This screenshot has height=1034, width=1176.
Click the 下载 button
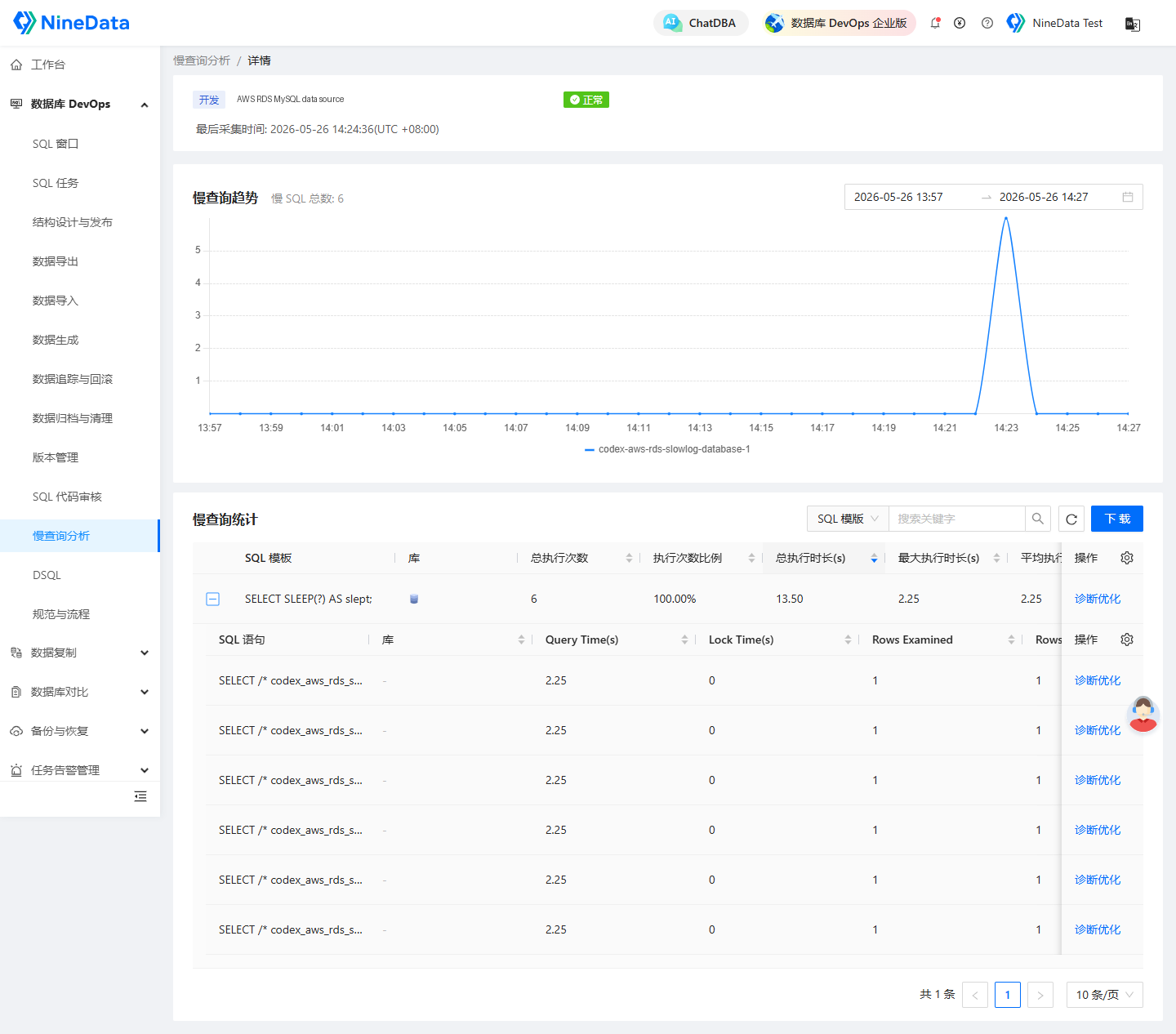click(x=1117, y=519)
